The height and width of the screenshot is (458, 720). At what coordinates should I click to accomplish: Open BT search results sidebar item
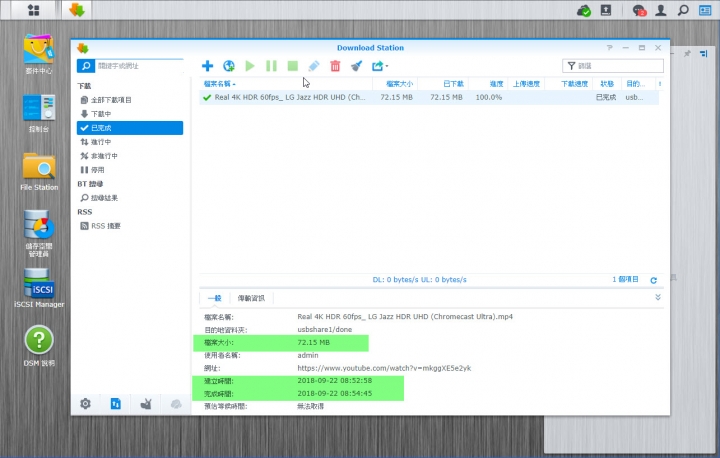130,198
